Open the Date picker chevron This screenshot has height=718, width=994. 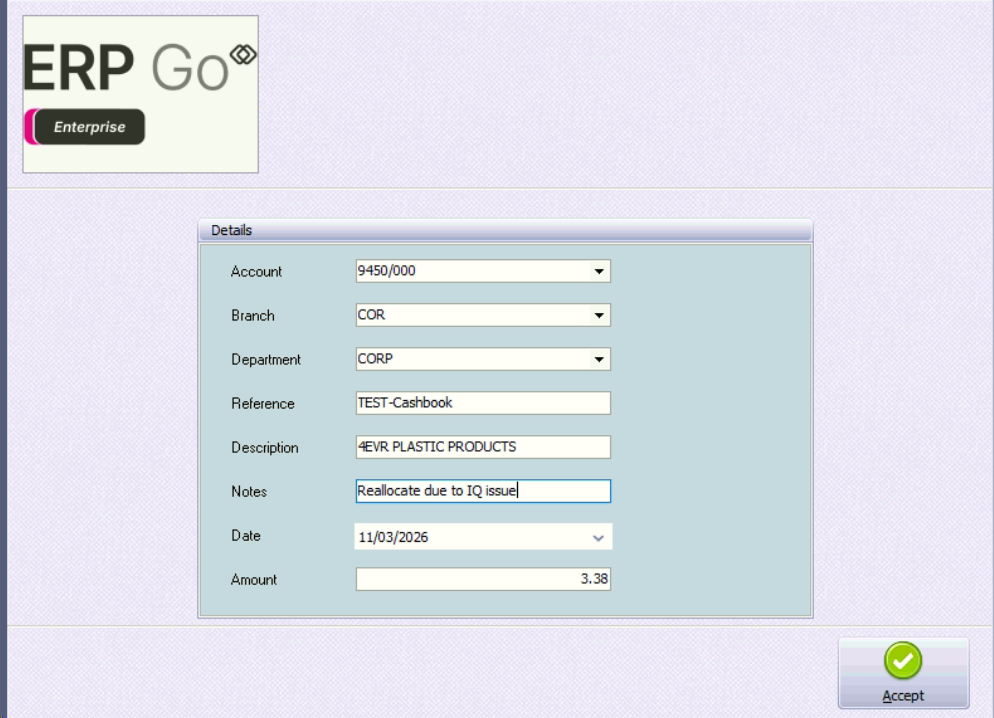[598, 538]
